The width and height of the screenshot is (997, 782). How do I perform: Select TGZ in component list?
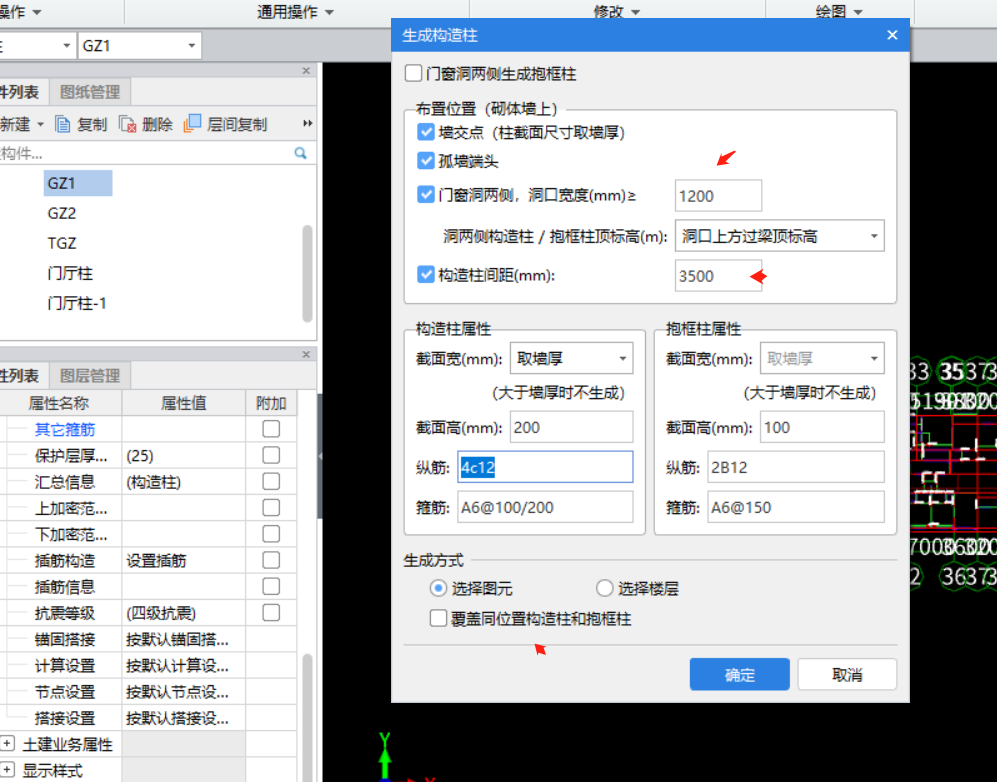pos(62,243)
